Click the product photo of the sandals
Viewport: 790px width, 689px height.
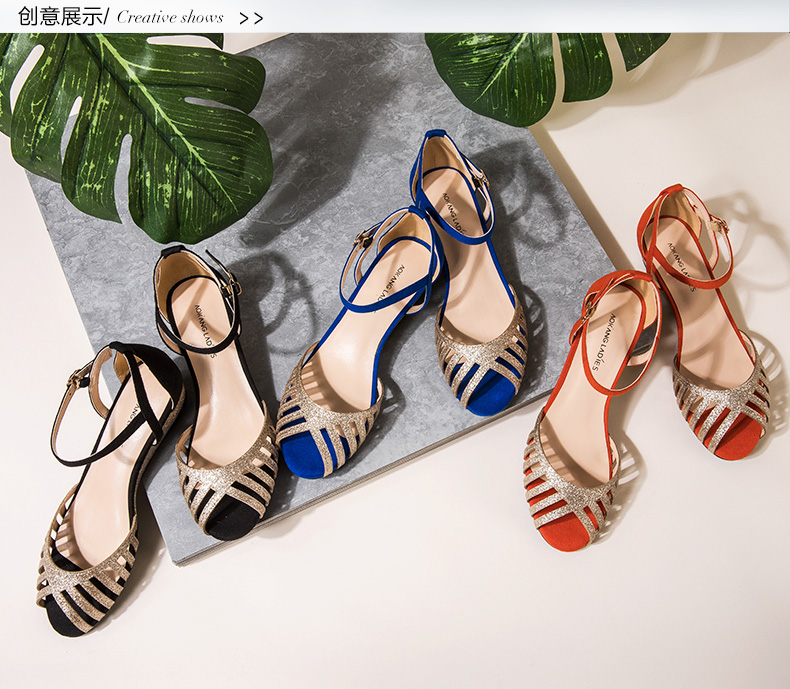coord(395,361)
